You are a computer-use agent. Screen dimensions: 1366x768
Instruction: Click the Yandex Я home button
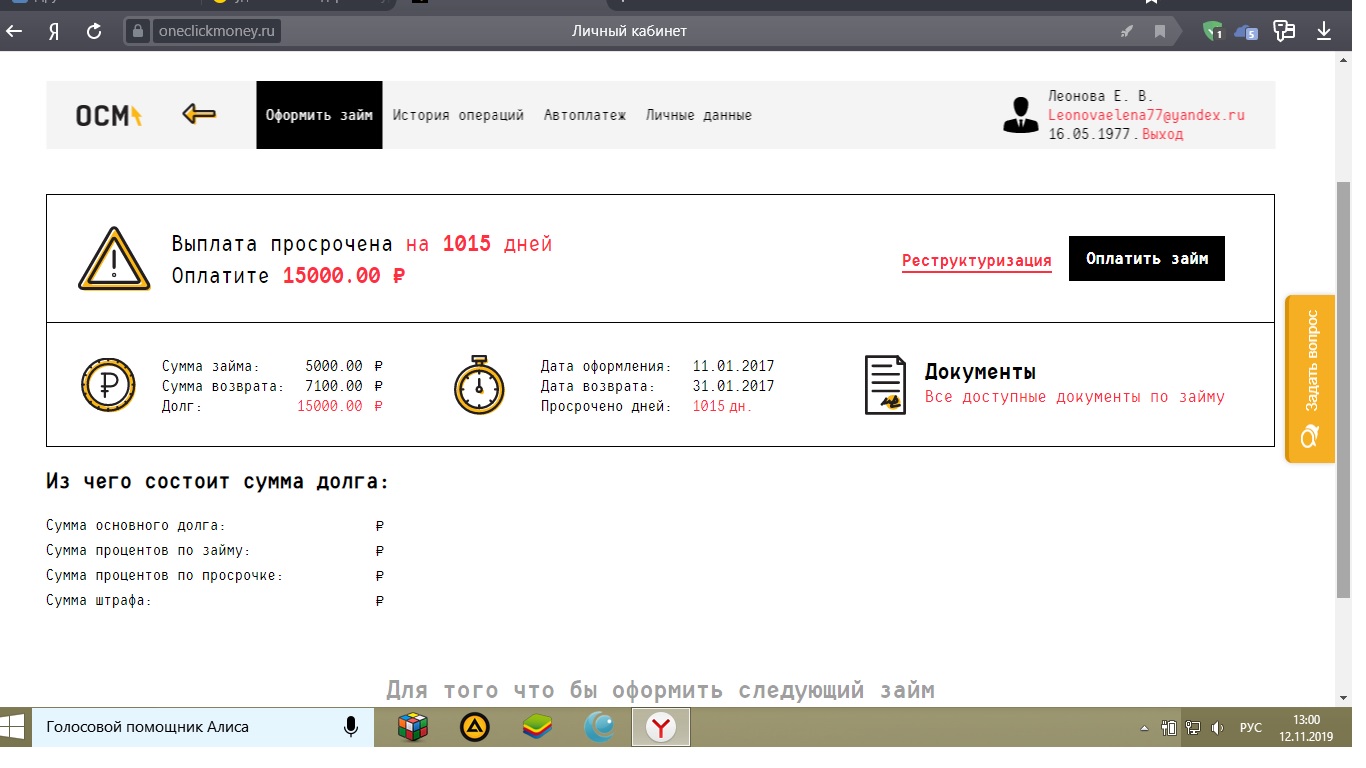click(54, 31)
